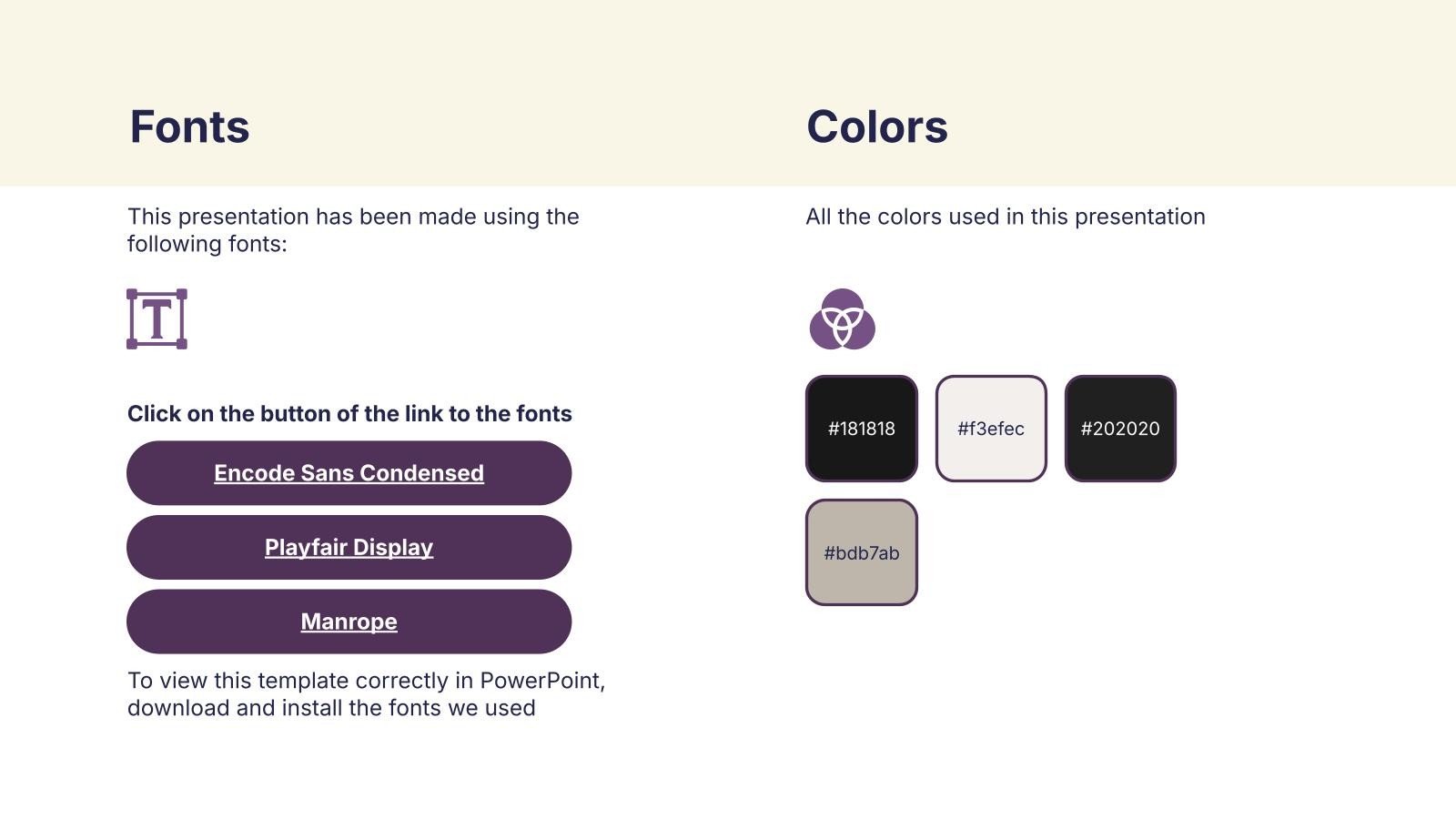Screen dimensions: 1456x819
Task: Click the text-frame T icon
Action: pos(157,319)
